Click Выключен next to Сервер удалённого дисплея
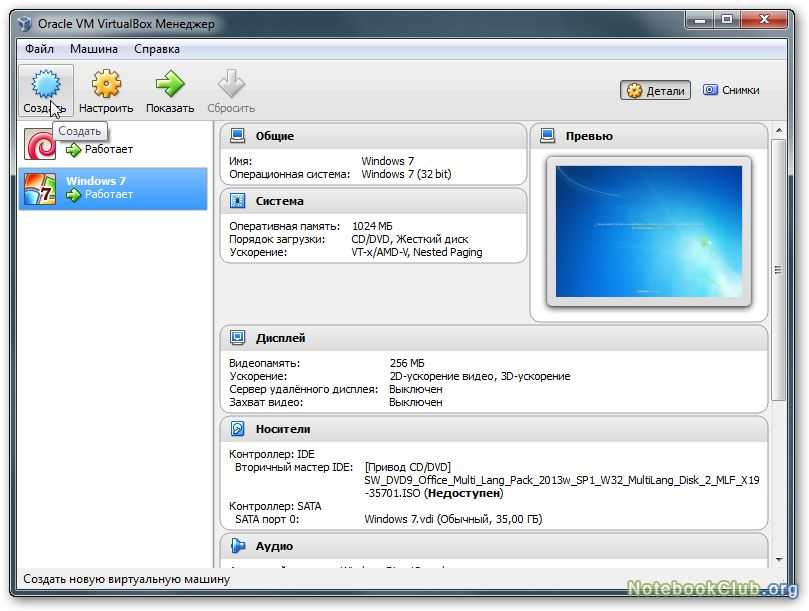 coord(416,390)
